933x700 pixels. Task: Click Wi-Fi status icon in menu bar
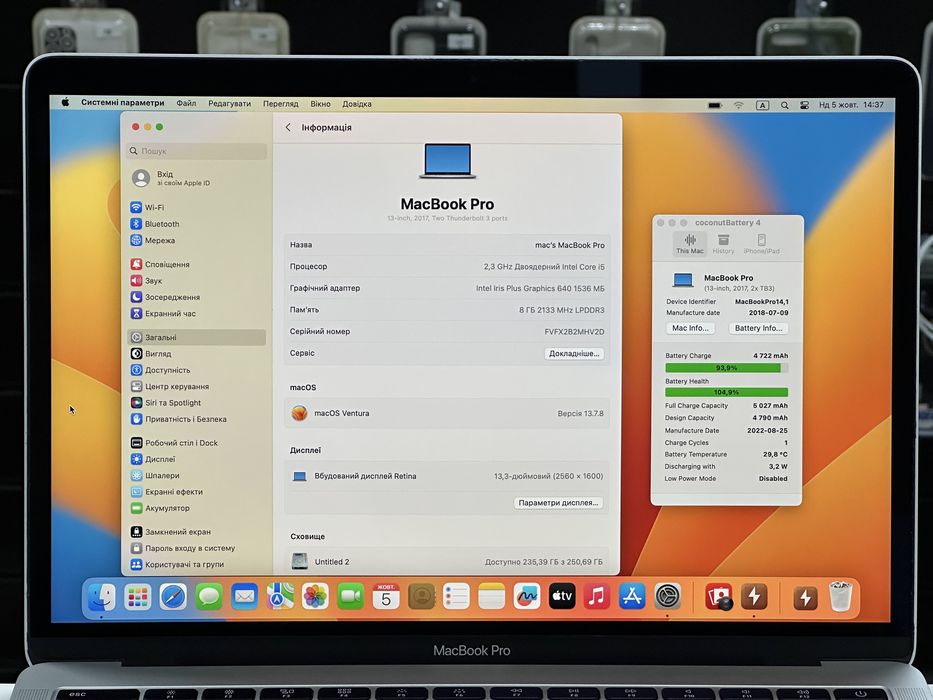click(738, 105)
